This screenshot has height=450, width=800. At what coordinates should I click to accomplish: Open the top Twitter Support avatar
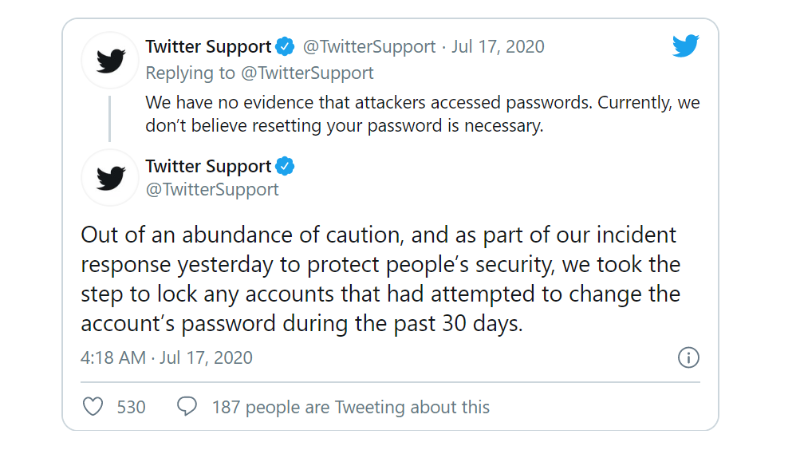(x=110, y=60)
